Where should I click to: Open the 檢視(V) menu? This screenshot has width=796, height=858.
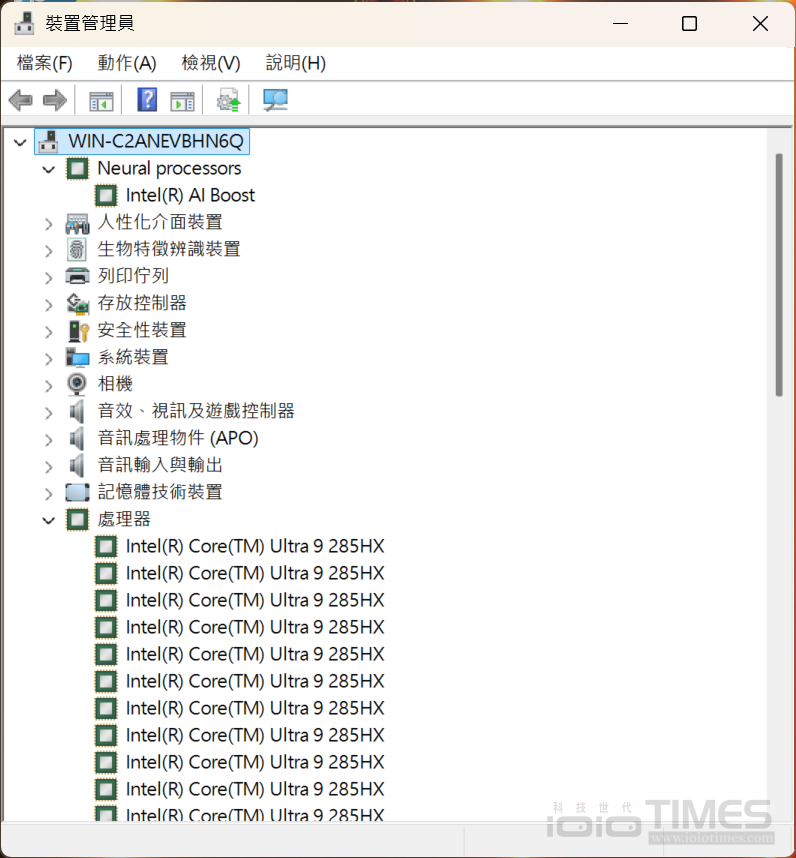click(211, 63)
